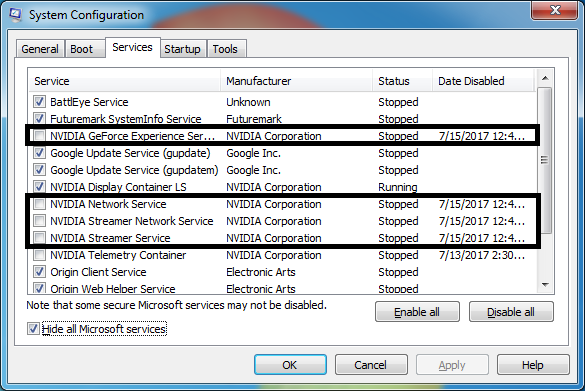Select NVIDIA Display Container LS name
Image resolution: width=585 pixels, height=391 pixels.
tap(118, 187)
